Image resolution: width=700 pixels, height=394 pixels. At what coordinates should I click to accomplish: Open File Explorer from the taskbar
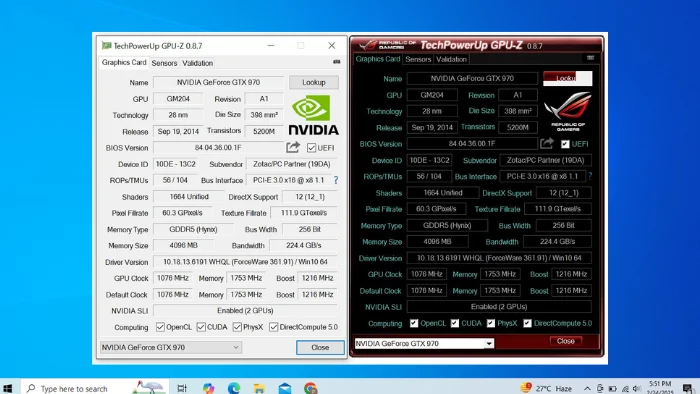259,388
